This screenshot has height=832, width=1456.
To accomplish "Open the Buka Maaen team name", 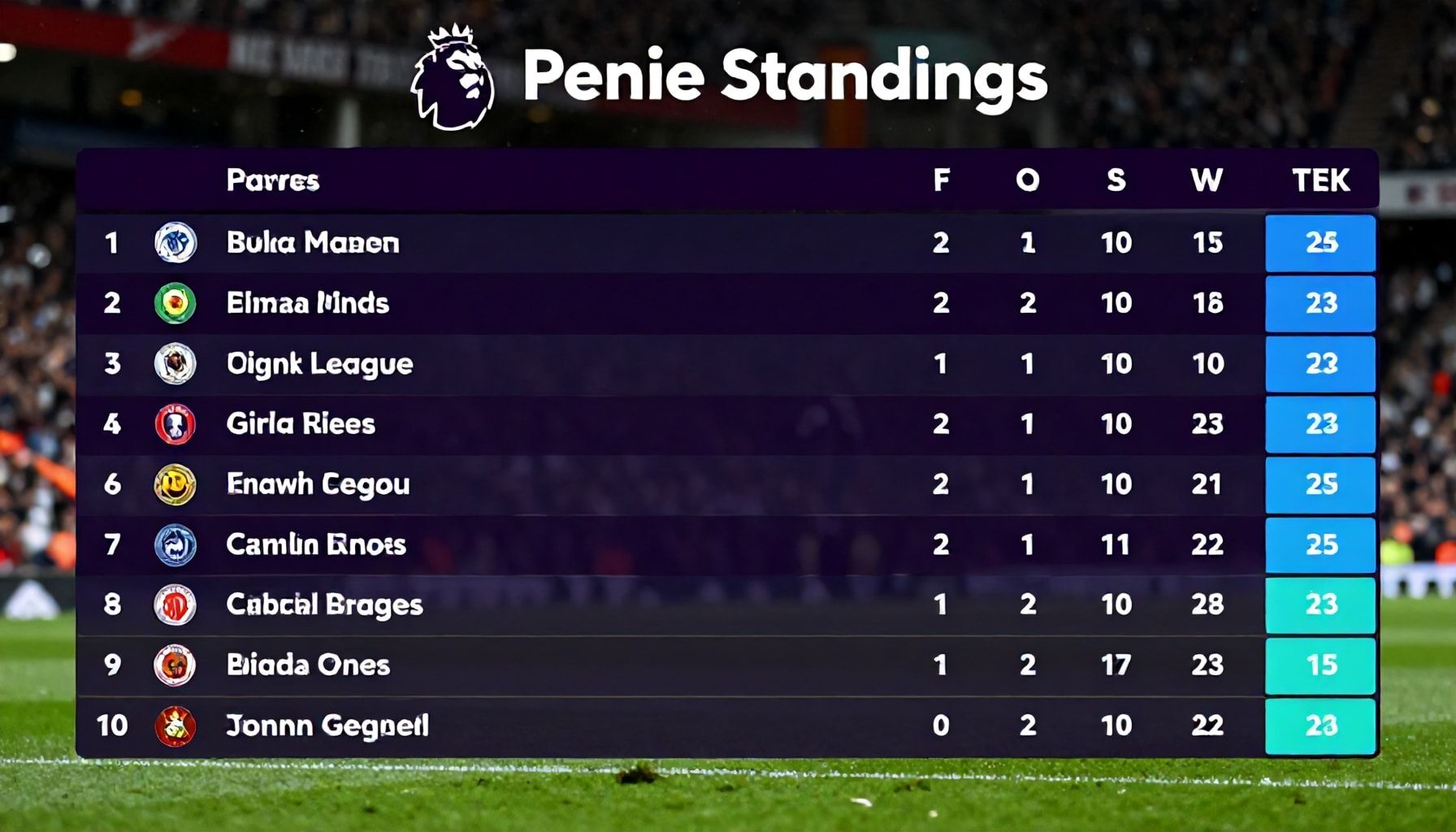I will point(313,242).
